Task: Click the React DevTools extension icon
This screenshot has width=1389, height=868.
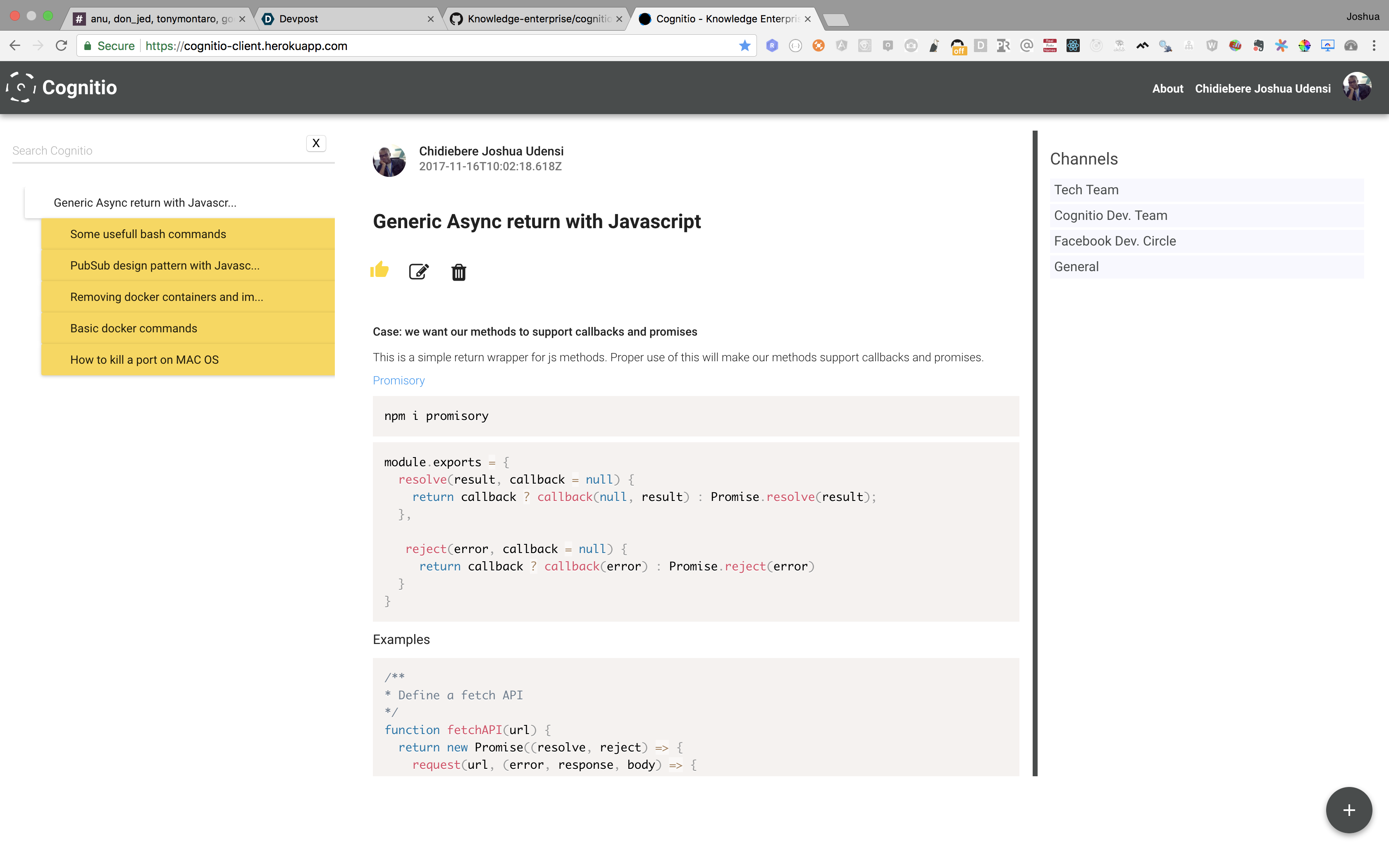Action: [x=1072, y=46]
